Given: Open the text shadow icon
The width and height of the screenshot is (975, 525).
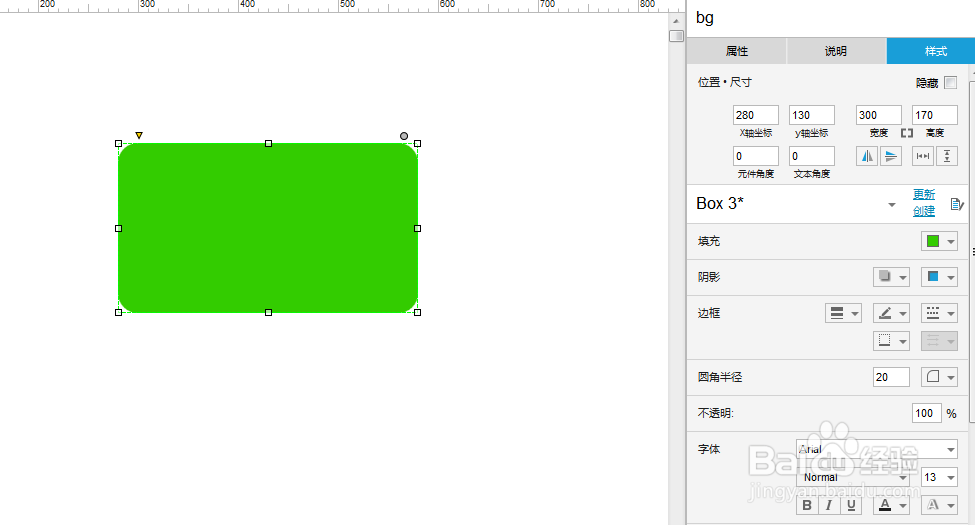Looking at the screenshot, I should coord(939,505).
